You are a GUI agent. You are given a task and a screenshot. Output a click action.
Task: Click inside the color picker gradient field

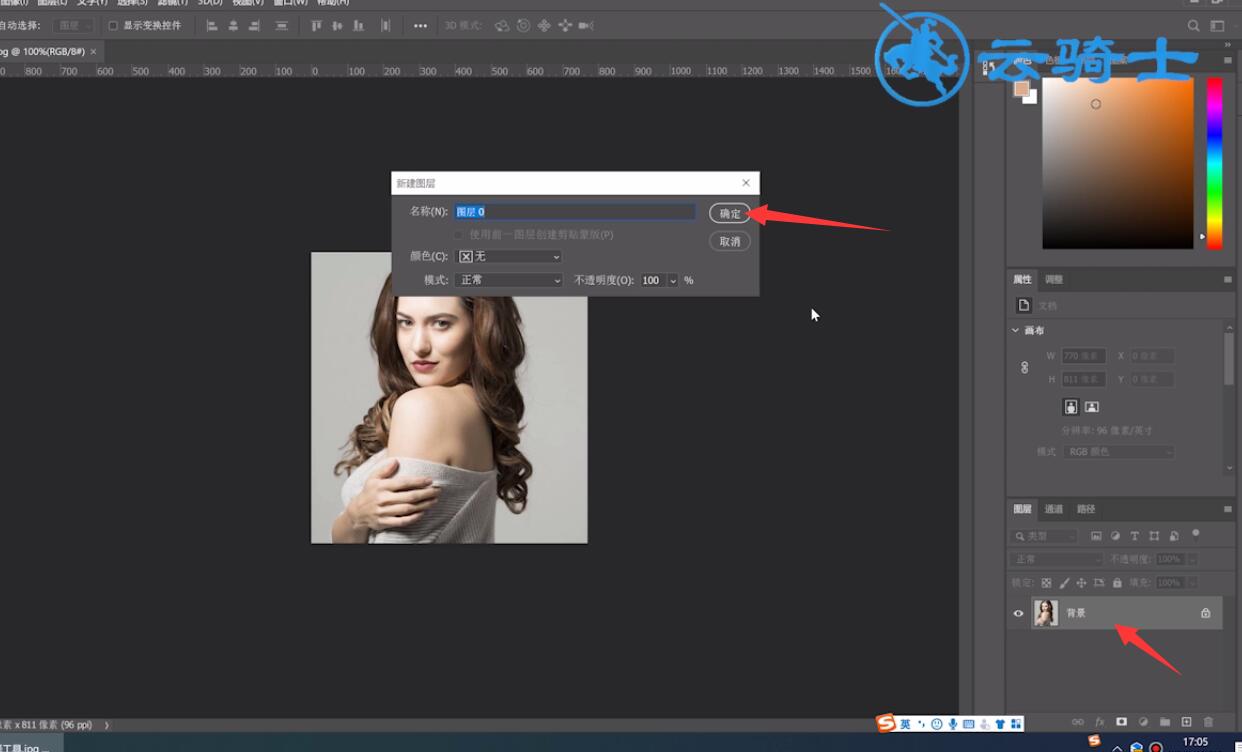point(1118,163)
